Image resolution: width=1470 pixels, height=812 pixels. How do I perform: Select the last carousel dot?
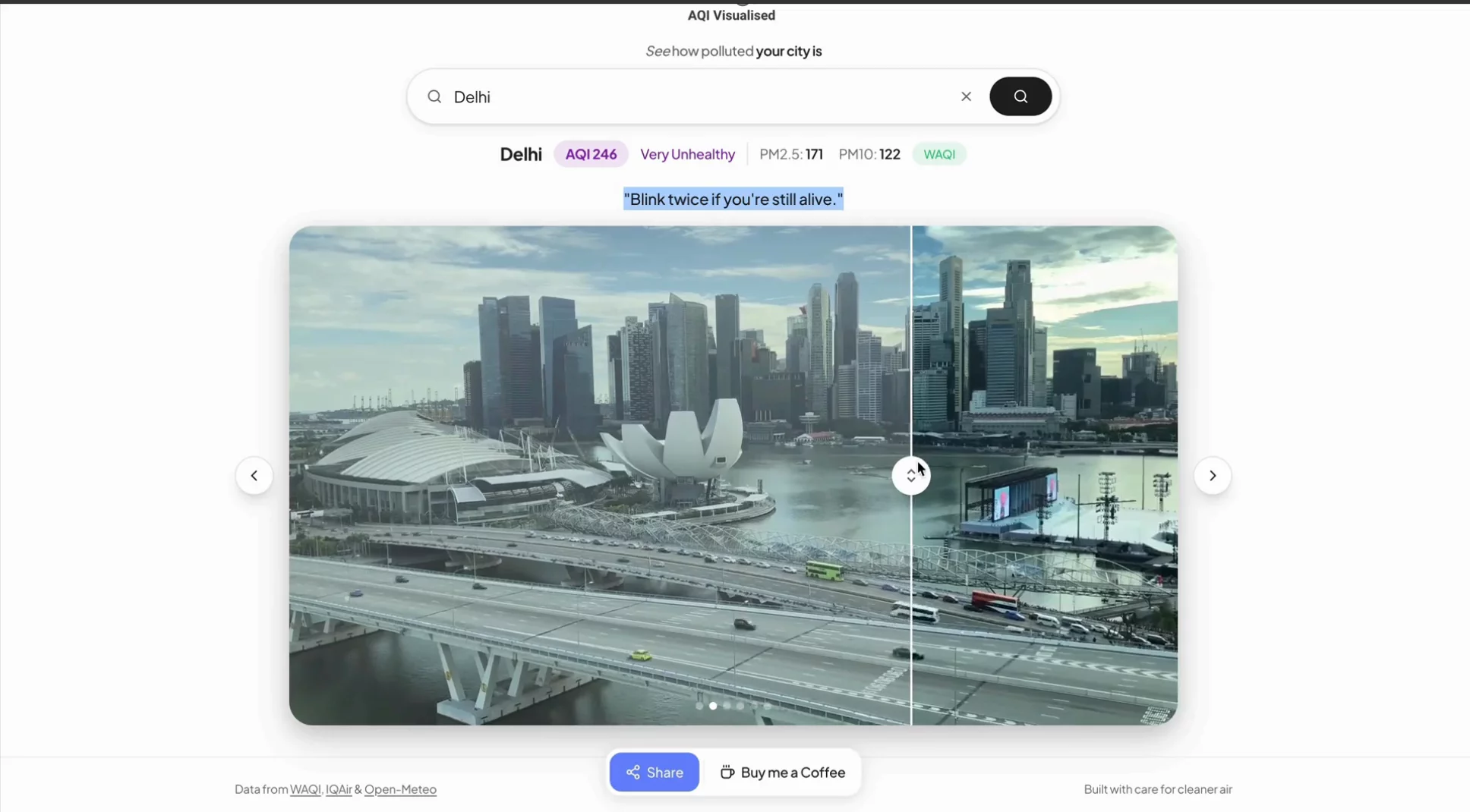point(768,706)
